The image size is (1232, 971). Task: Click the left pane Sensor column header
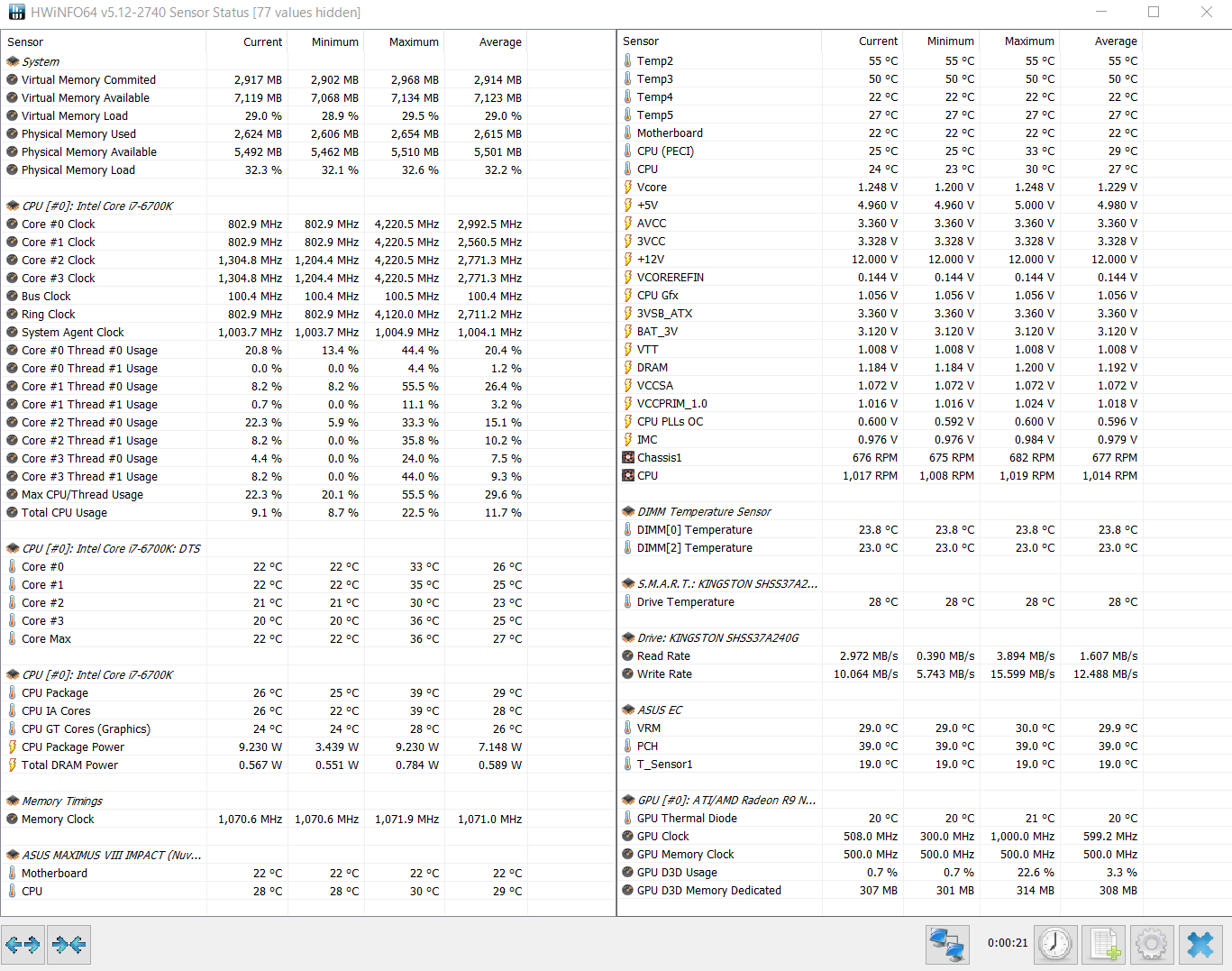[104, 41]
